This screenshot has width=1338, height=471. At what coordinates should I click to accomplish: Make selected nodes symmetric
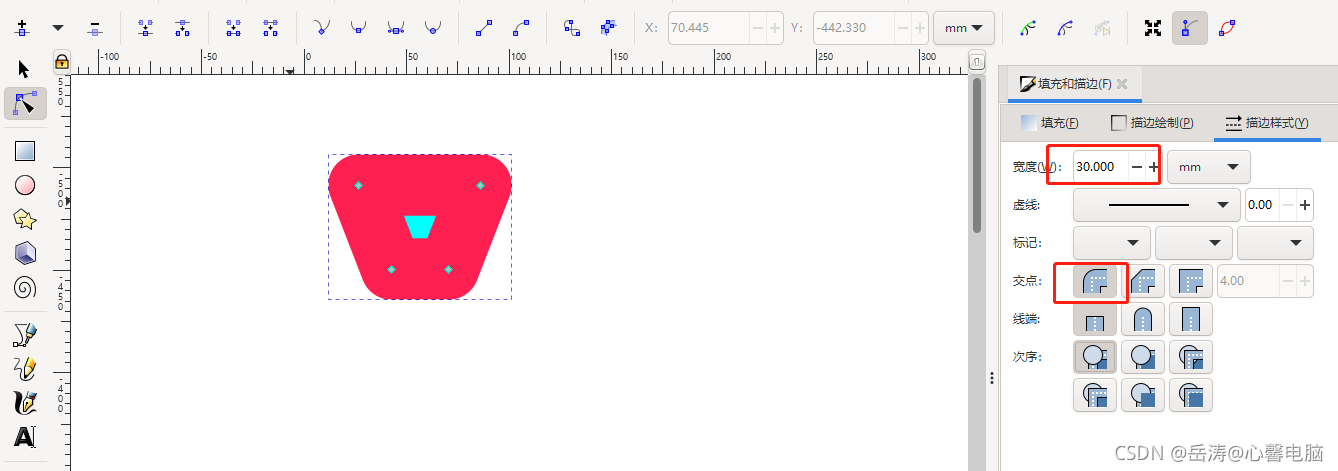tap(396, 28)
